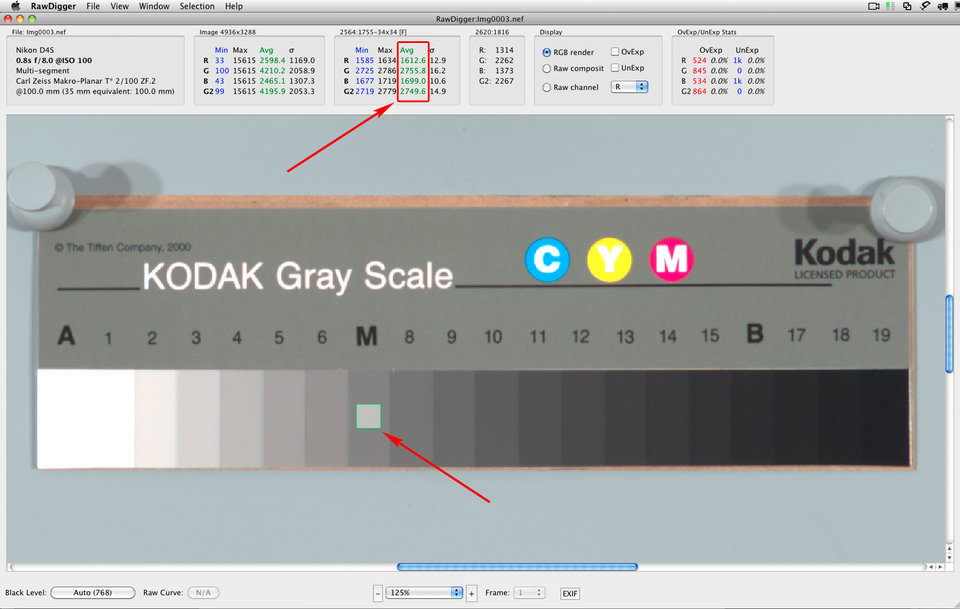Image resolution: width=960 pixels, height=609 pixels.
Task: Click the magenta M circle in the image
Action: click(x=672, y=260)
